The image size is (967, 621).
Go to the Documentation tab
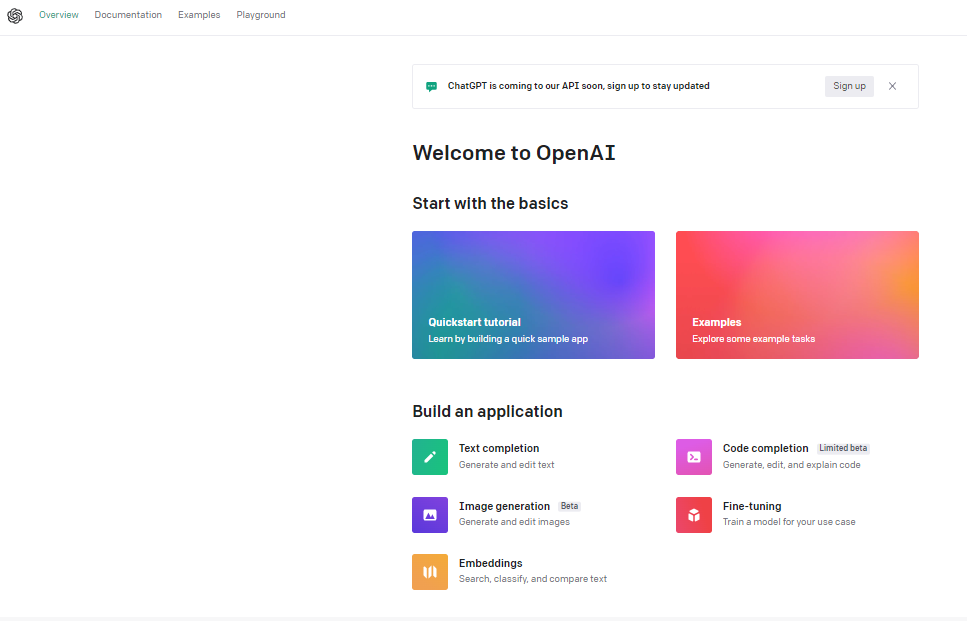point(128,15)
